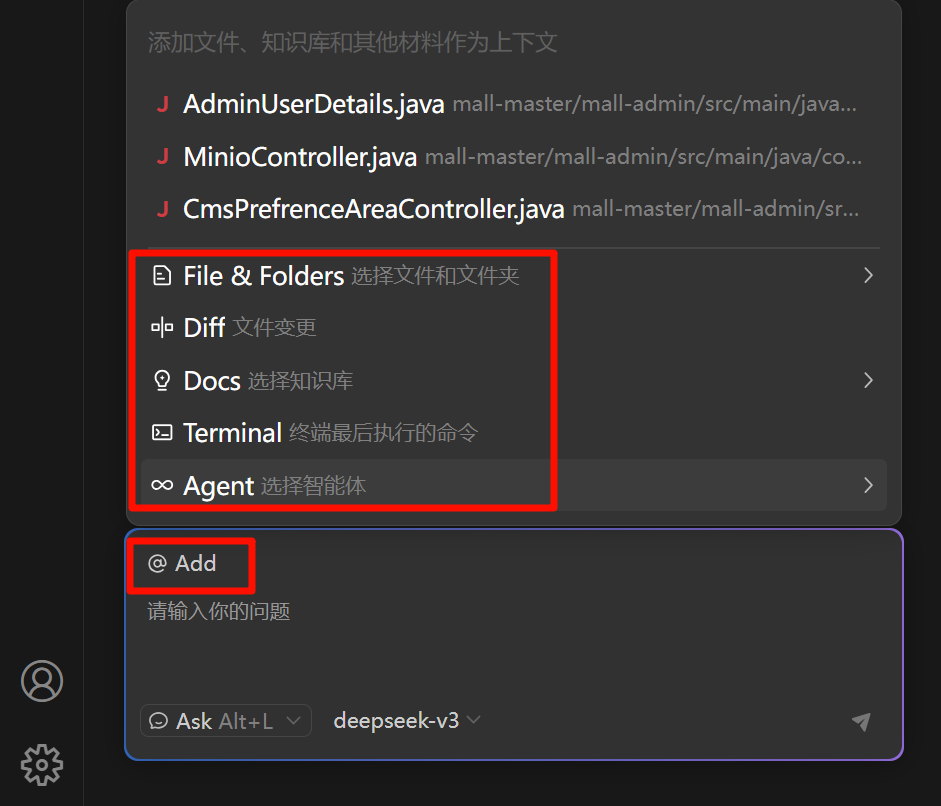
Task: Expand the Agent submenu chevron
Action: coord(868,486)
